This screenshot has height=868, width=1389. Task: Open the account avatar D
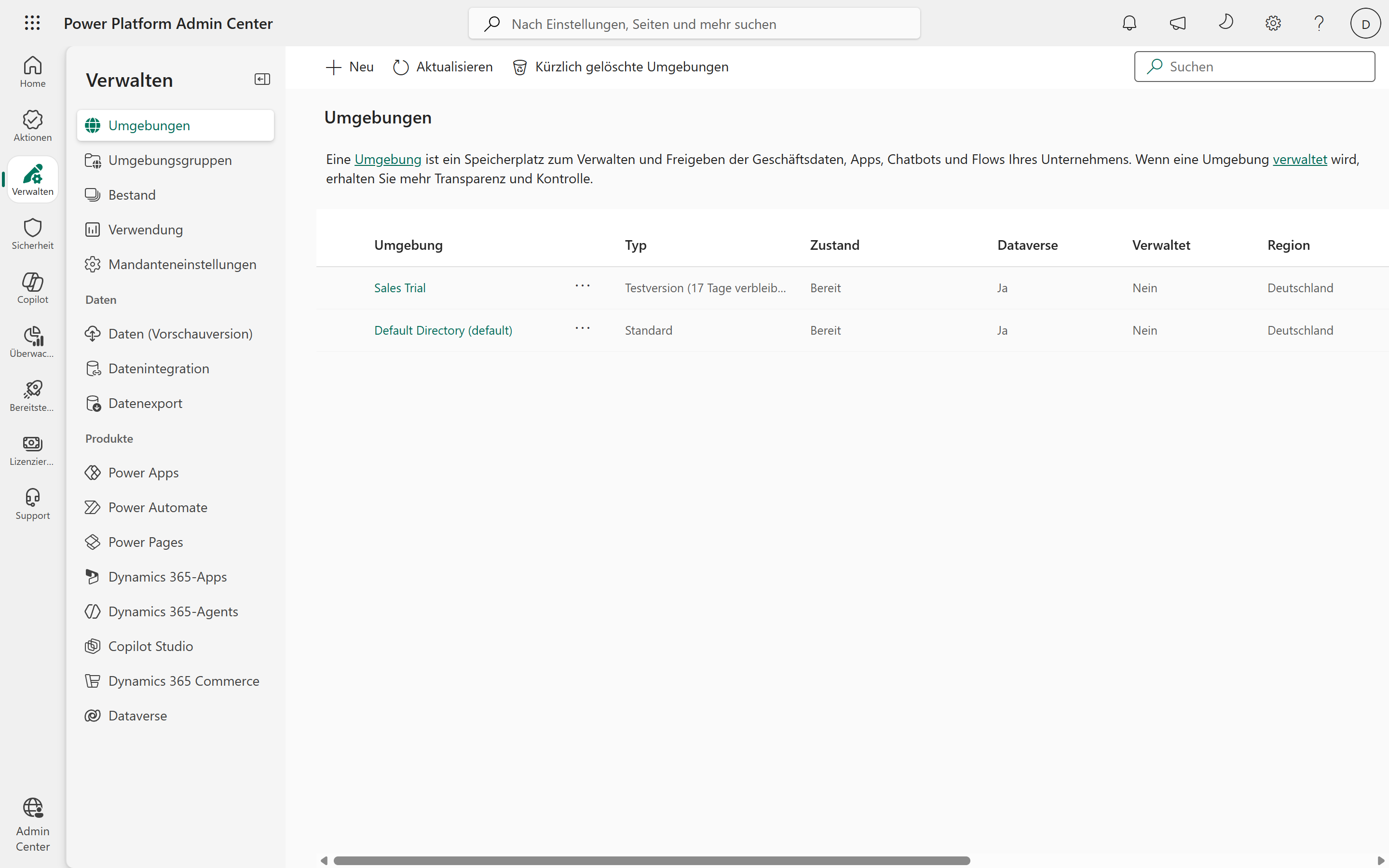pos(1365,24)
